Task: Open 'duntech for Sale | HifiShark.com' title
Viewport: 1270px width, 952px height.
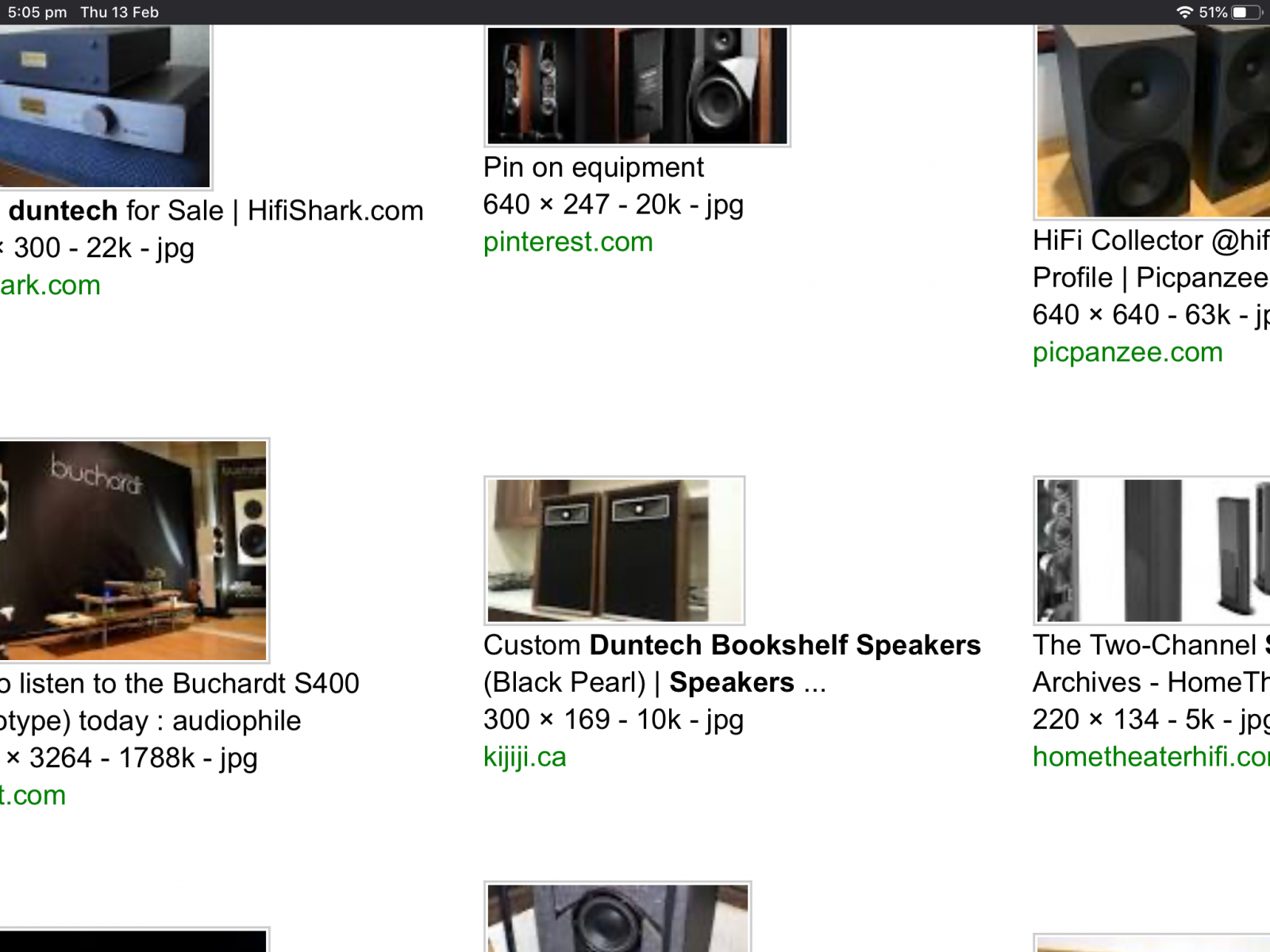Action: tap(214, 211)
